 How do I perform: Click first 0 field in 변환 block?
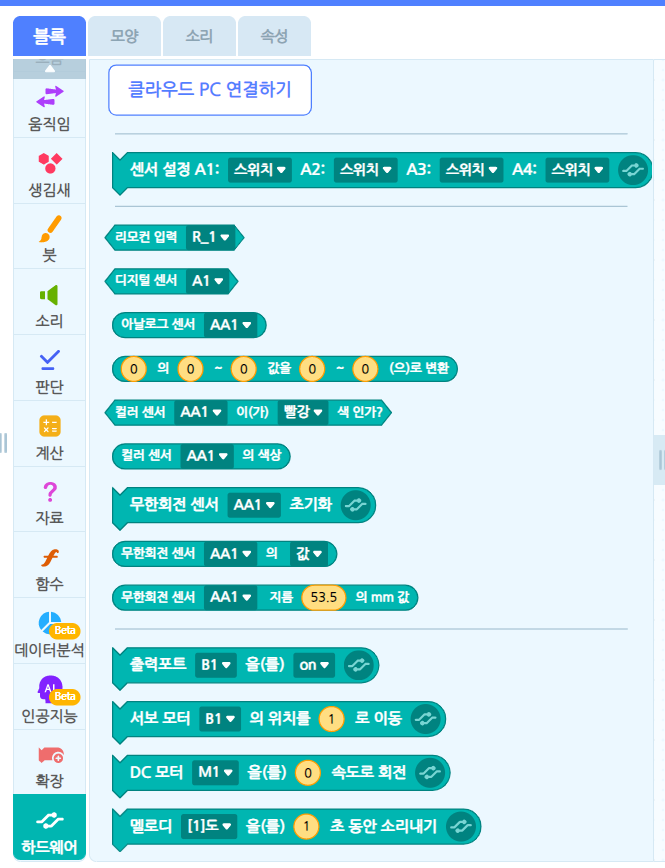(133, 369)
